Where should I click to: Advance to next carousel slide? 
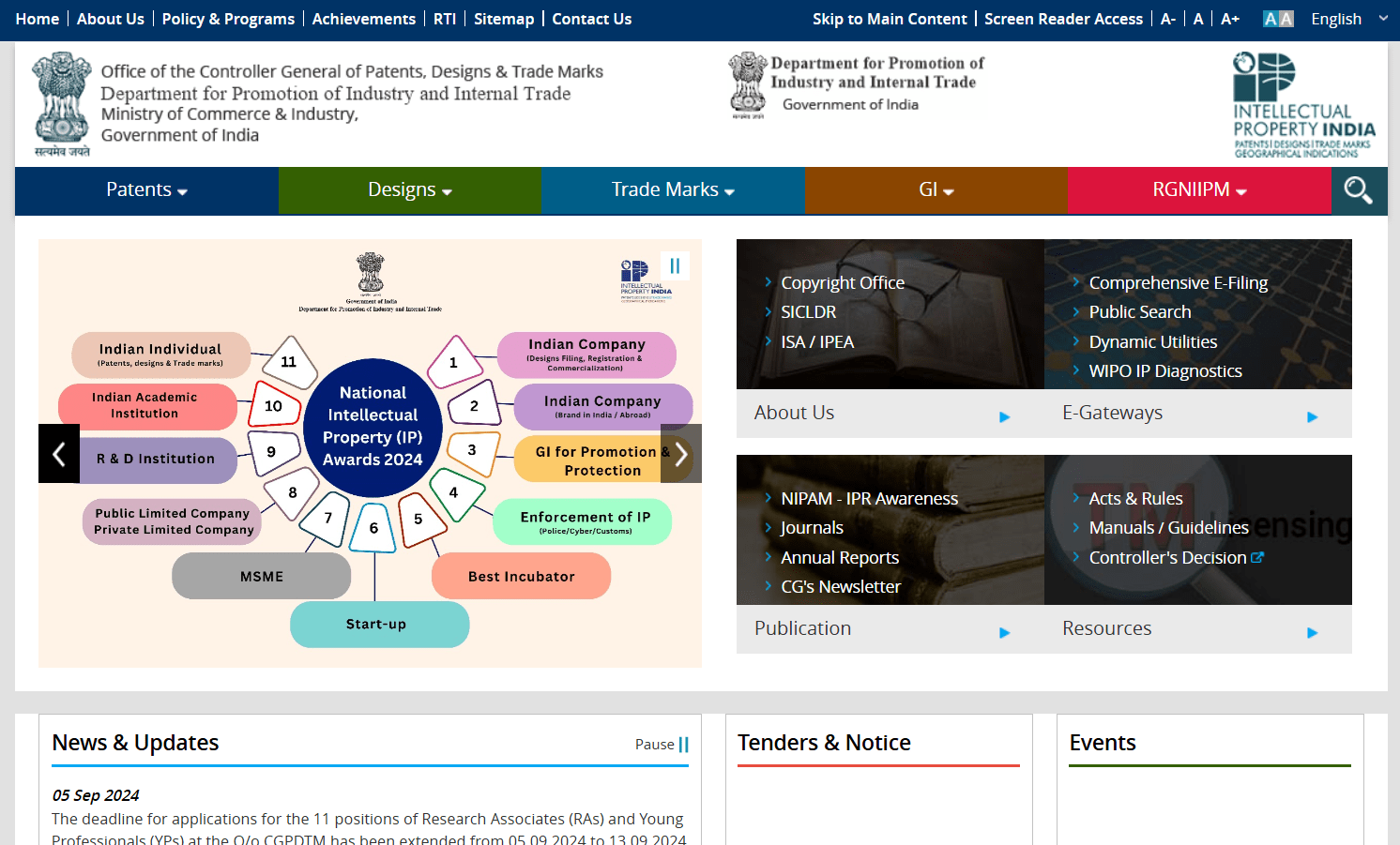(x=681, y=454)
